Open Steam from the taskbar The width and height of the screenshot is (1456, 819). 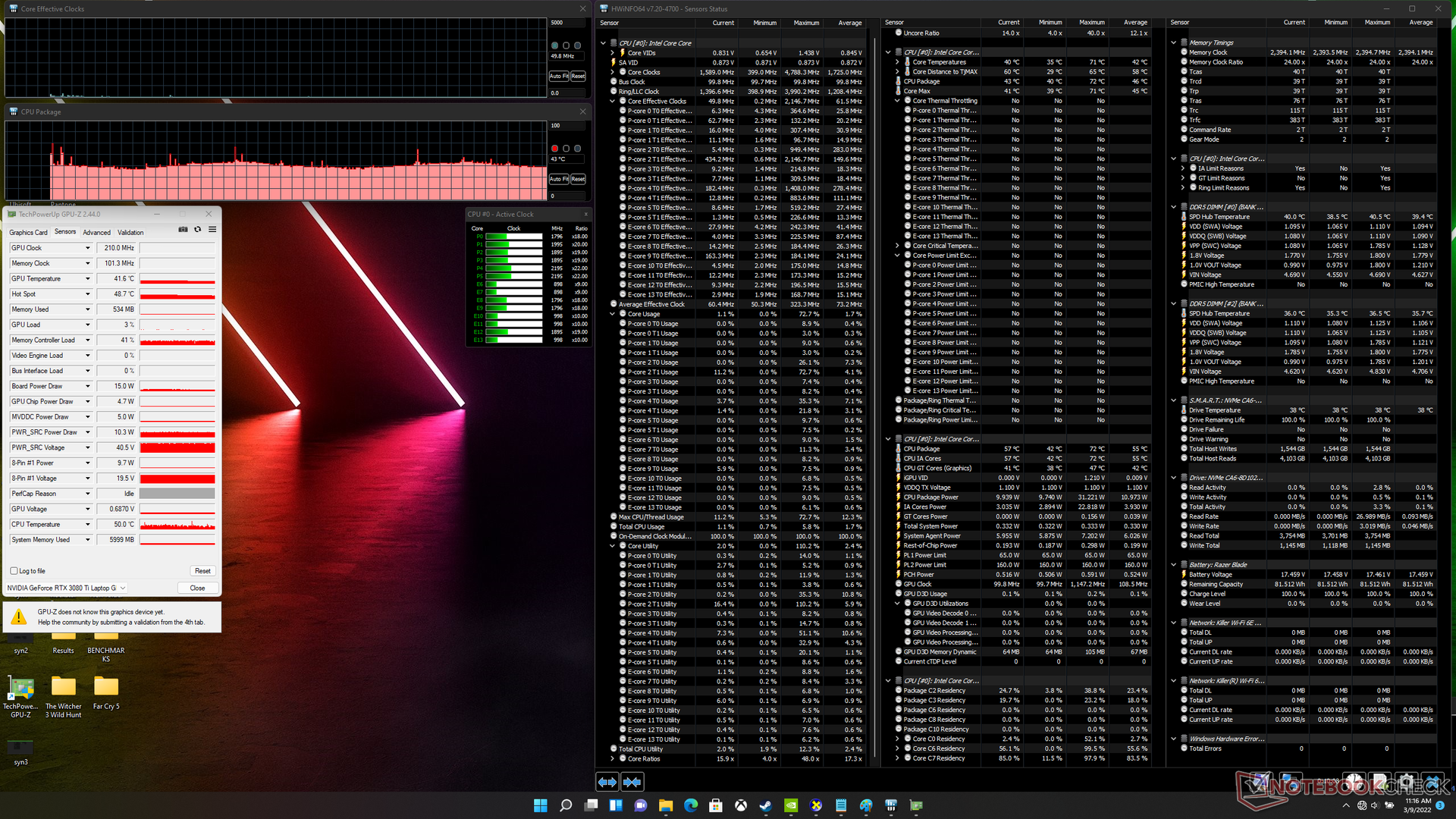tap(766, 805)
